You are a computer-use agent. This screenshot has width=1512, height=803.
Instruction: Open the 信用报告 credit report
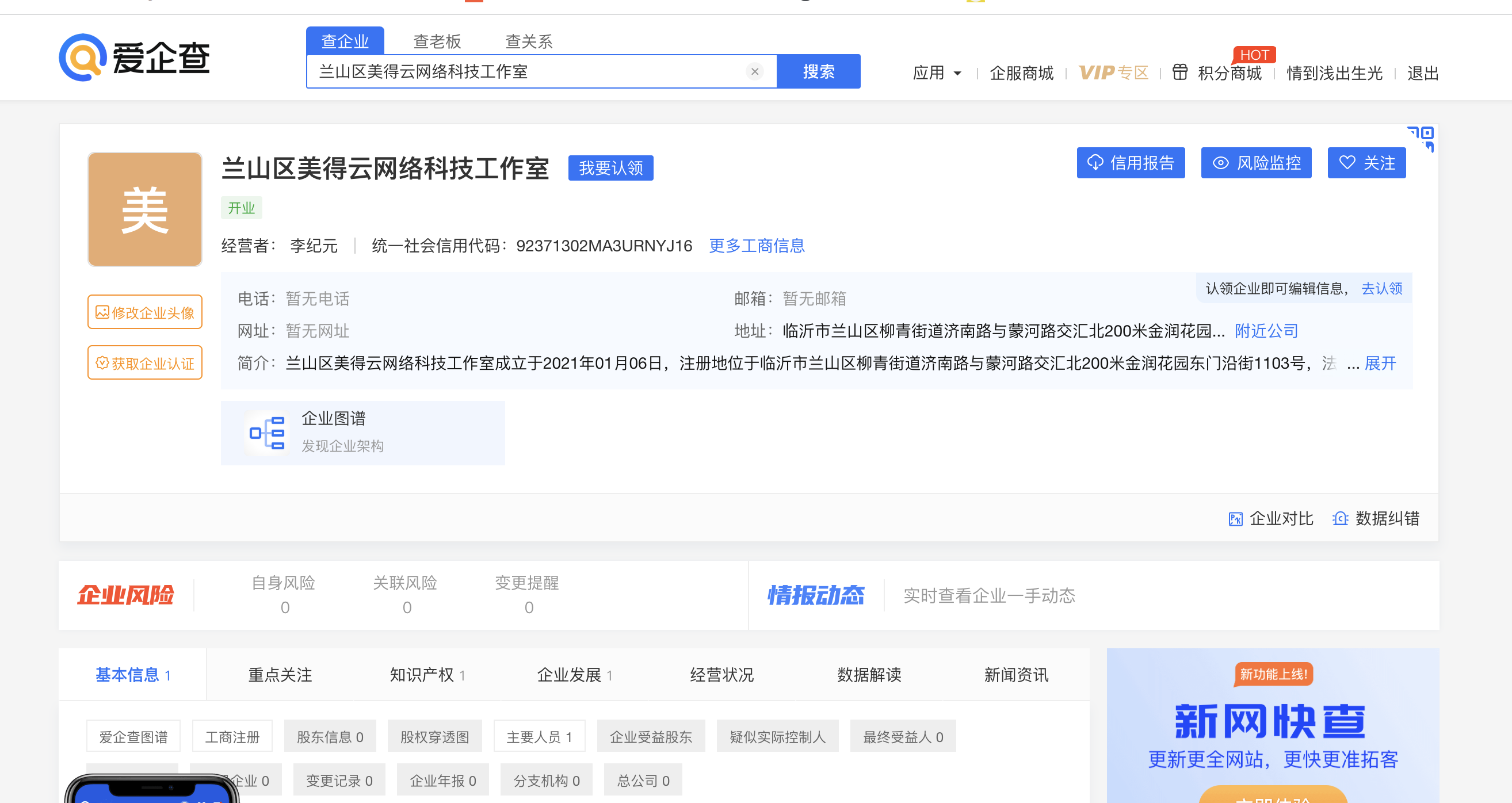pos(1131,163)
